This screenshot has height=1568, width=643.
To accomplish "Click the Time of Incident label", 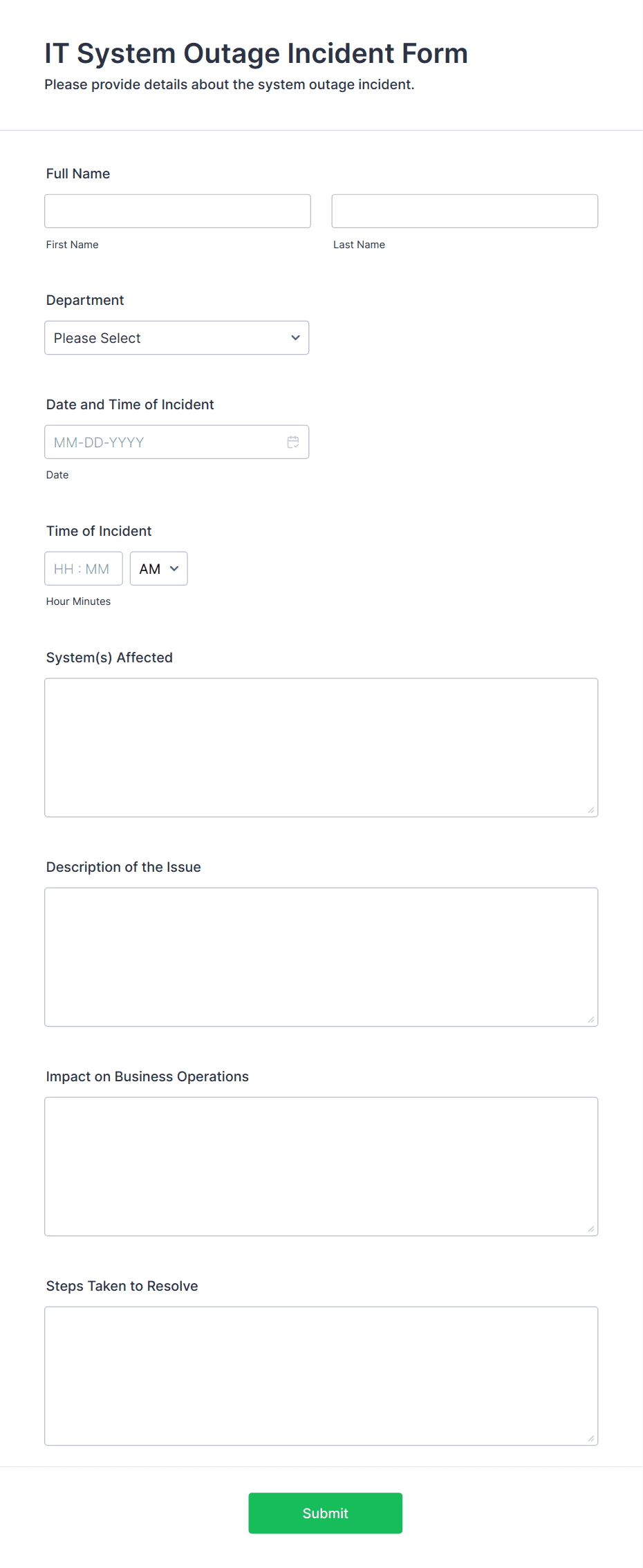I will (99, 531).
